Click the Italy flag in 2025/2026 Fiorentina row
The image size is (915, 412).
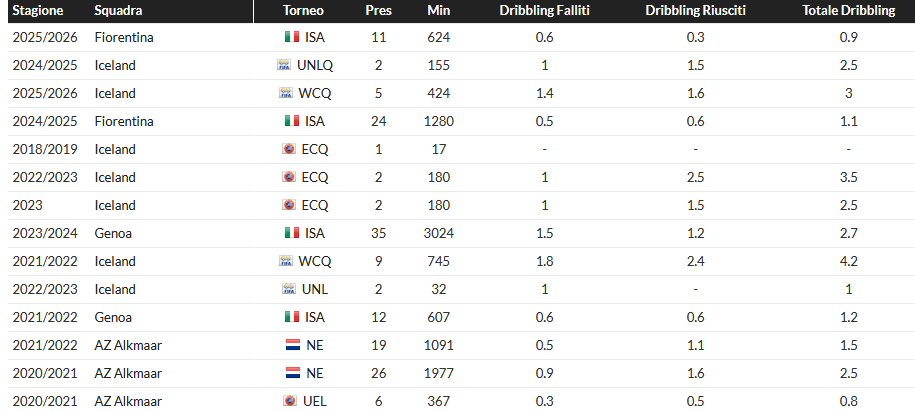coord(292,37)
